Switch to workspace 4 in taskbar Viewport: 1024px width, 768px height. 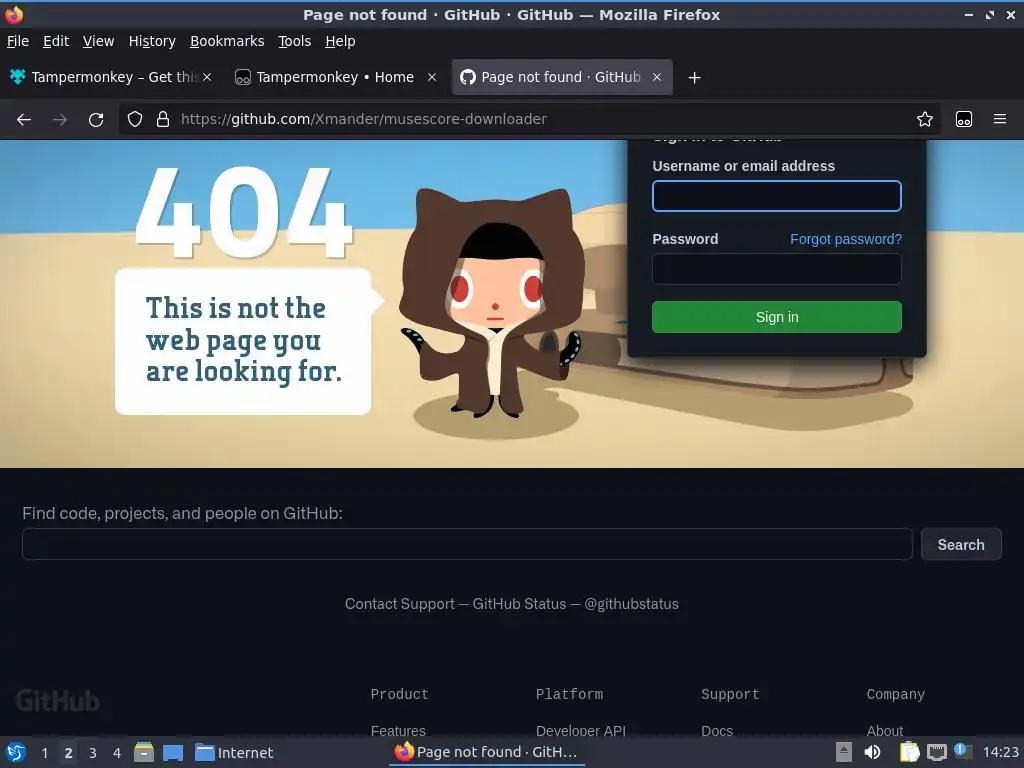tap(117, 753)
